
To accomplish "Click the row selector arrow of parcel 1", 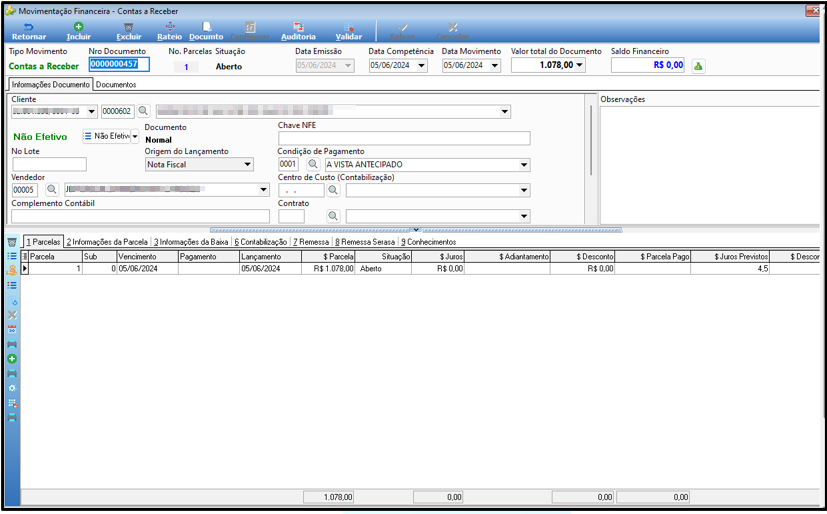I will pos(25,268).
